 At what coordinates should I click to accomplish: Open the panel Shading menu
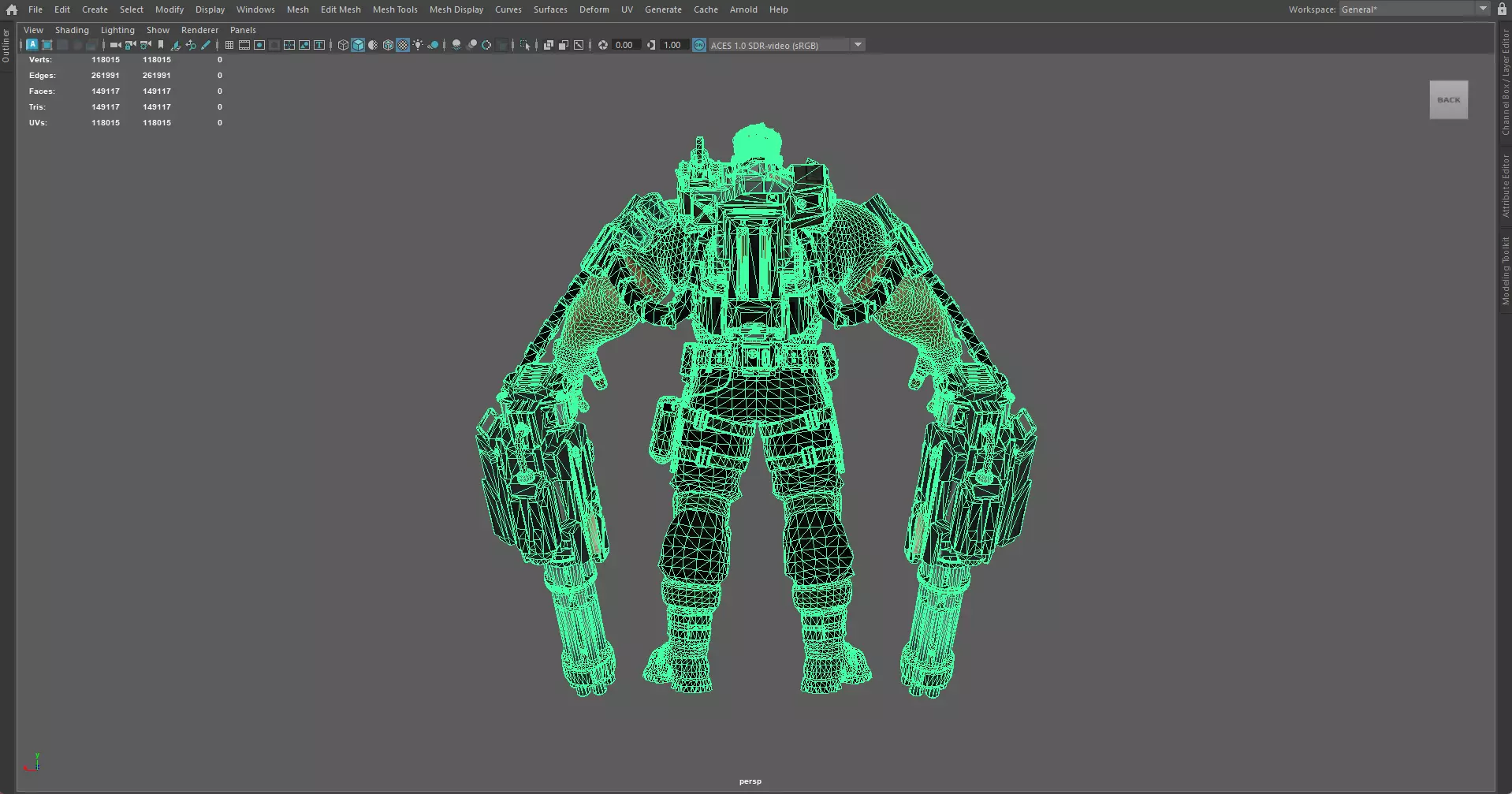click(72, 30)
